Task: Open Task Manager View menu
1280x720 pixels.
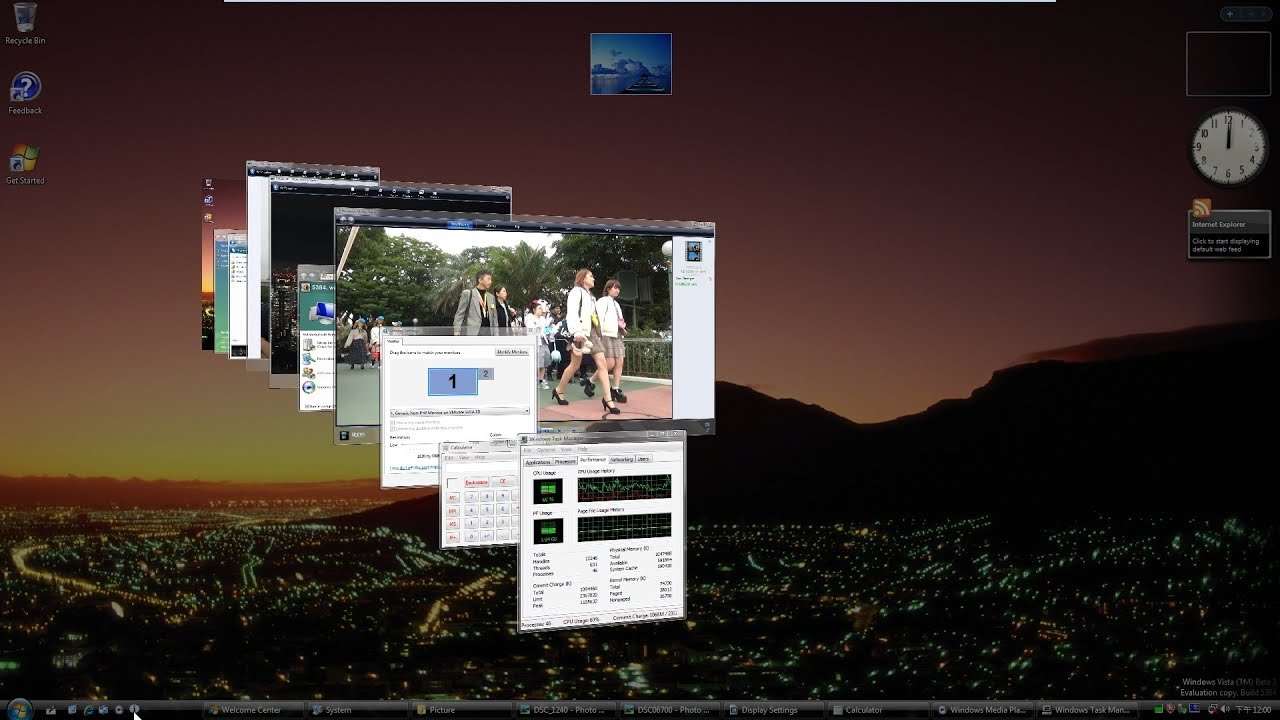Action: click(566, 449)
